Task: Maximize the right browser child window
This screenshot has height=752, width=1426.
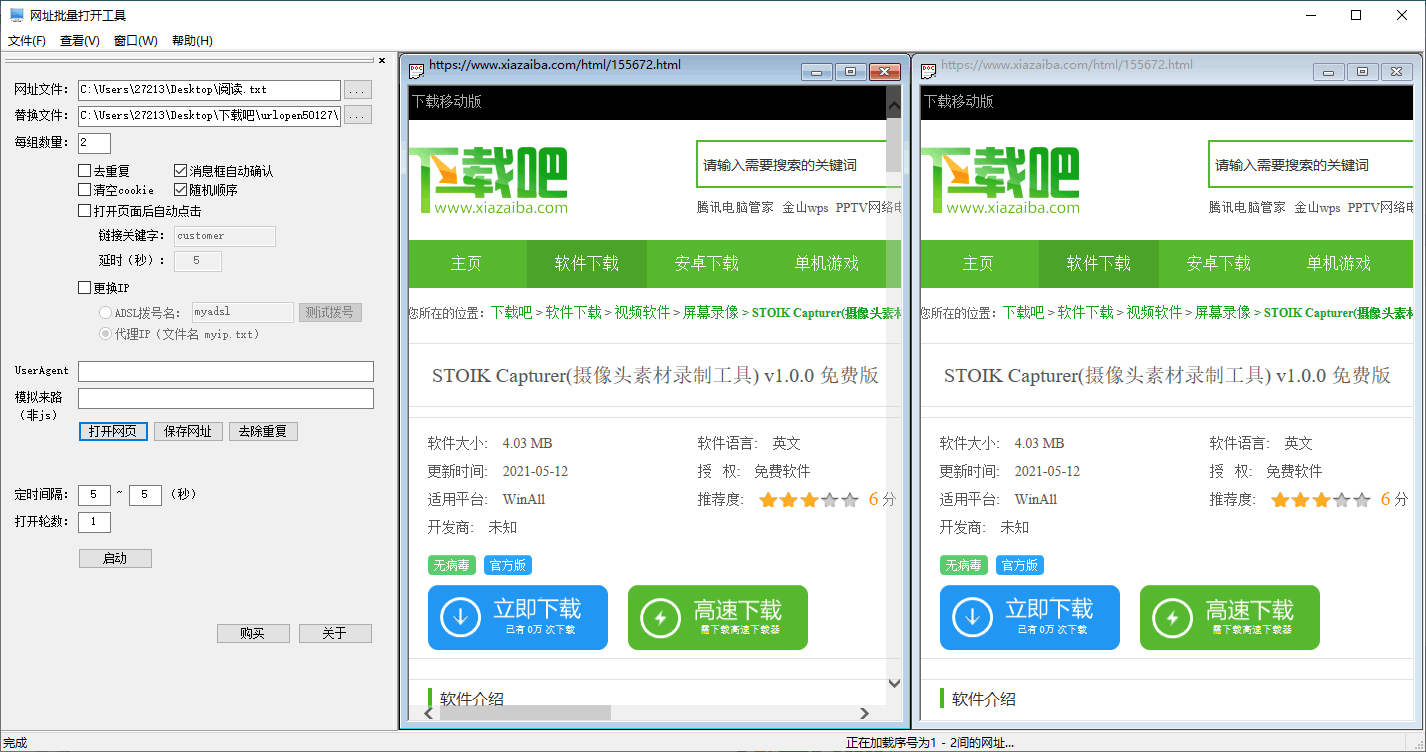Action: pyautogui.click(x=1362, y=72)
